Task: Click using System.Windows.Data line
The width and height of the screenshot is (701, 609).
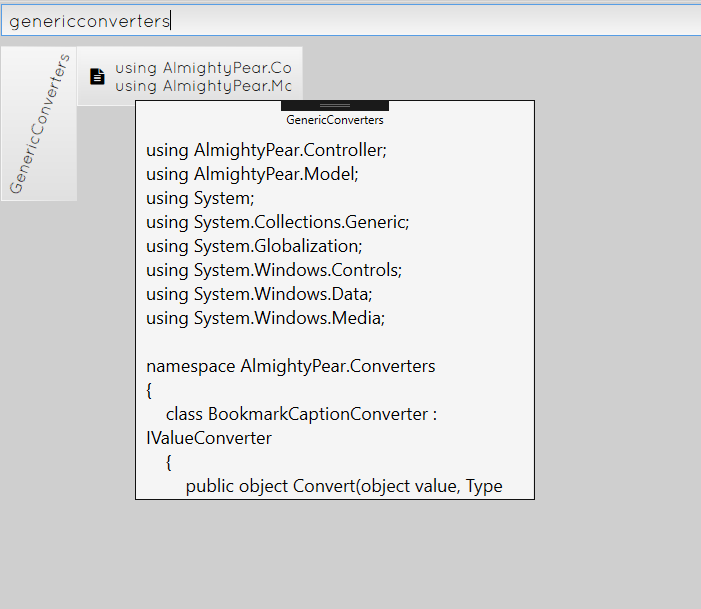Action: click(259, 294)
